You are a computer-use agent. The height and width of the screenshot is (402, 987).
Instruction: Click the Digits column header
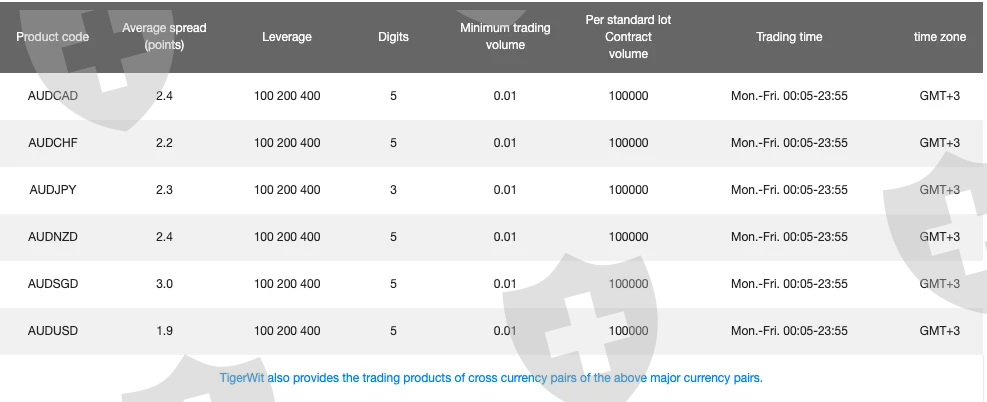(x=393, y=36)
